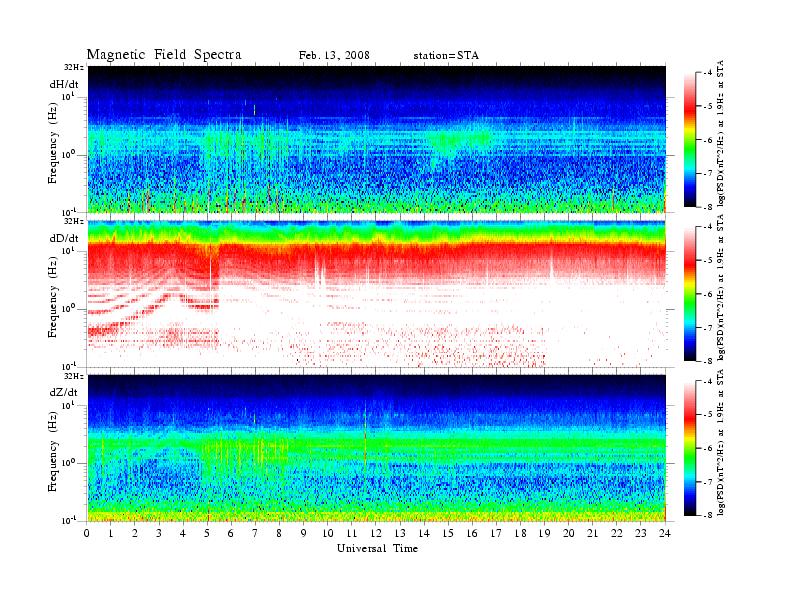Click the dZ/dt panel color bar
Image resolution: width=792 pixels, height=612 pixels.
690,448
